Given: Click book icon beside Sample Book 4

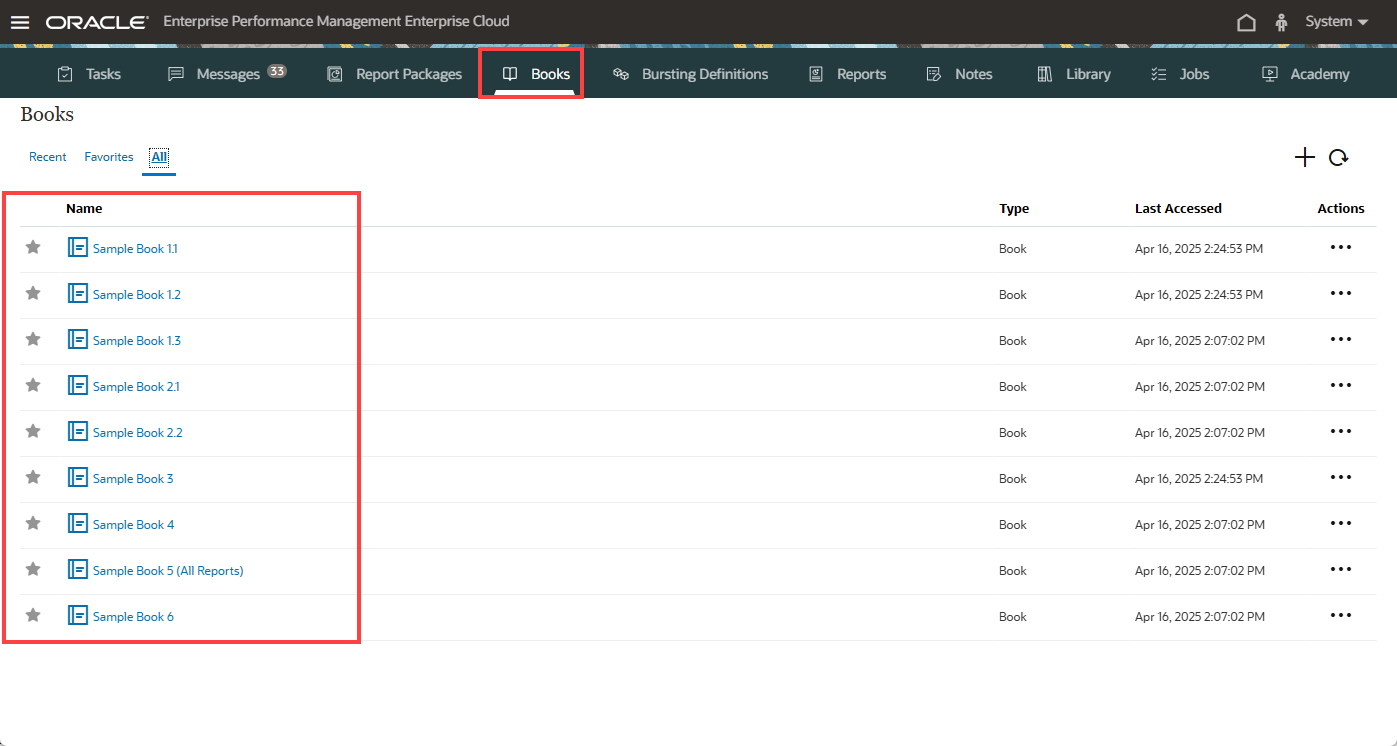Looking at the screenshot, I should click(x=78, y=523).
